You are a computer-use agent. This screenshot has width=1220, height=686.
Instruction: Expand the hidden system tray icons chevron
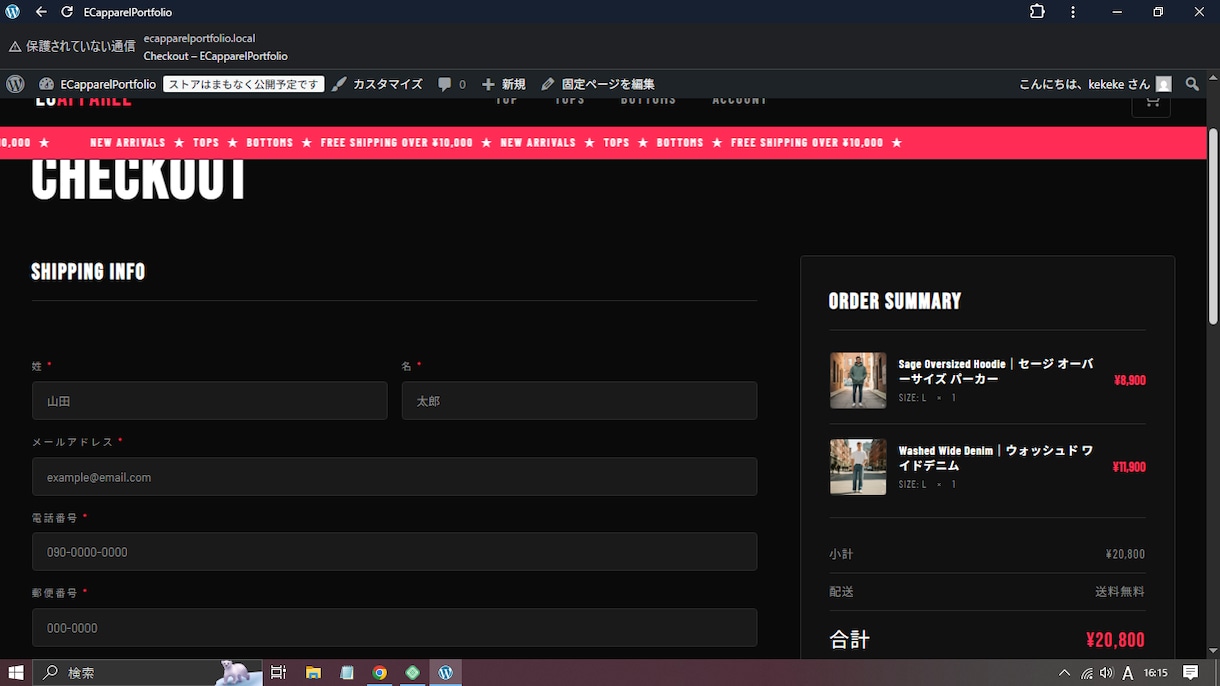pyautogui.click(x=1064, y=673)
